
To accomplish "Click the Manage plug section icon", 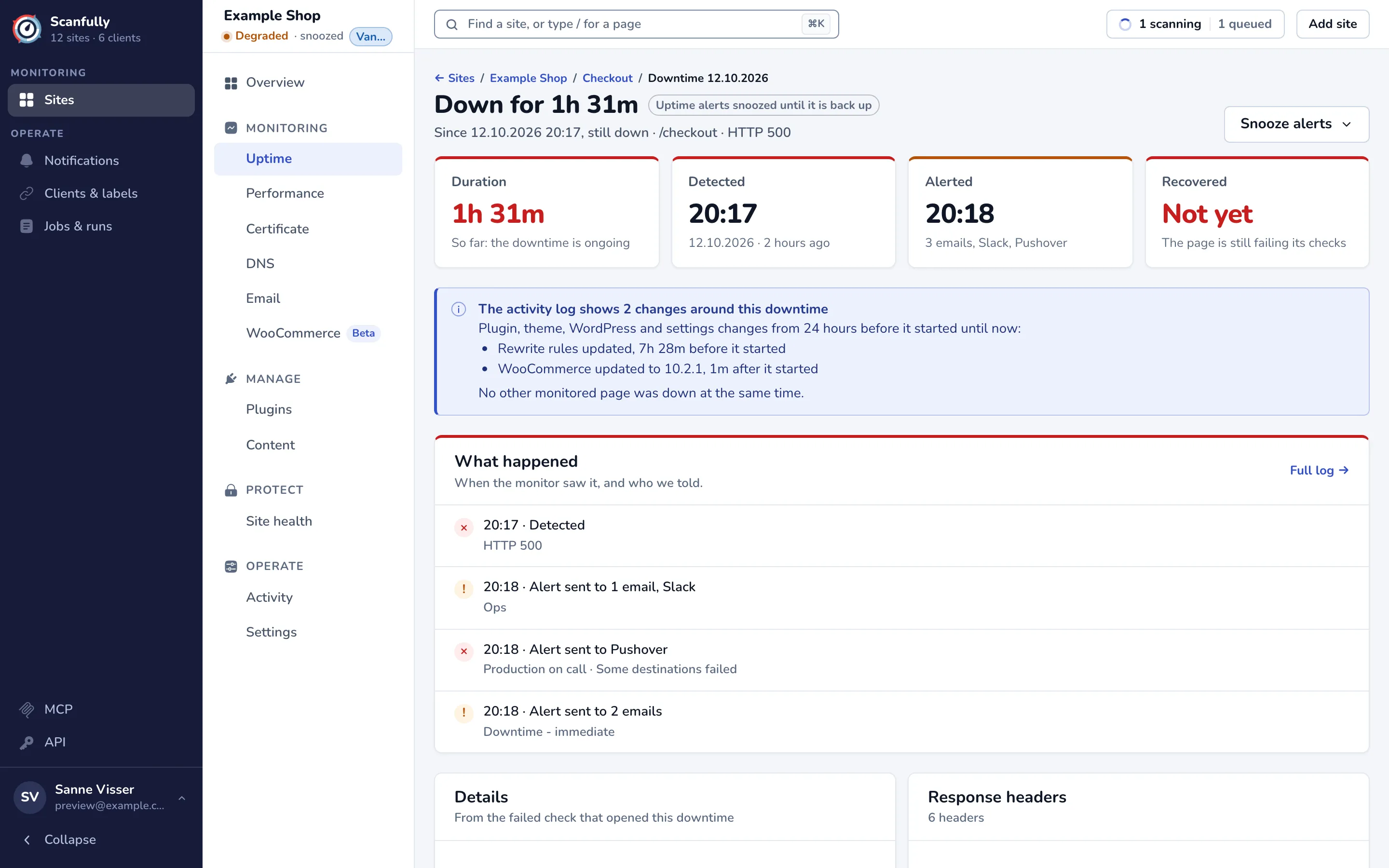I will [x=231, y=379].
